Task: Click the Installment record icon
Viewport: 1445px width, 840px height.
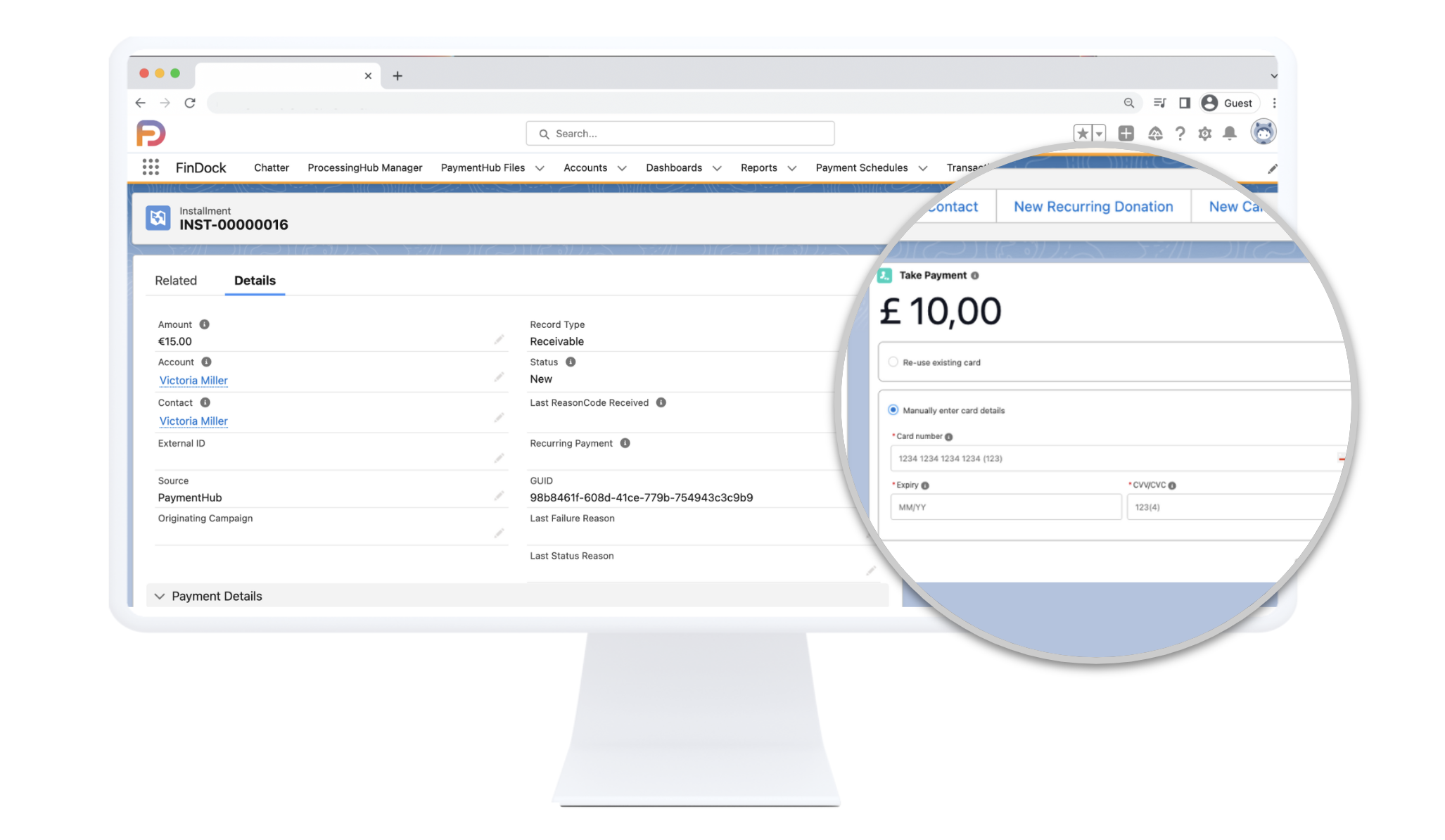Action: pyautogui.click(x=158, y=217)
